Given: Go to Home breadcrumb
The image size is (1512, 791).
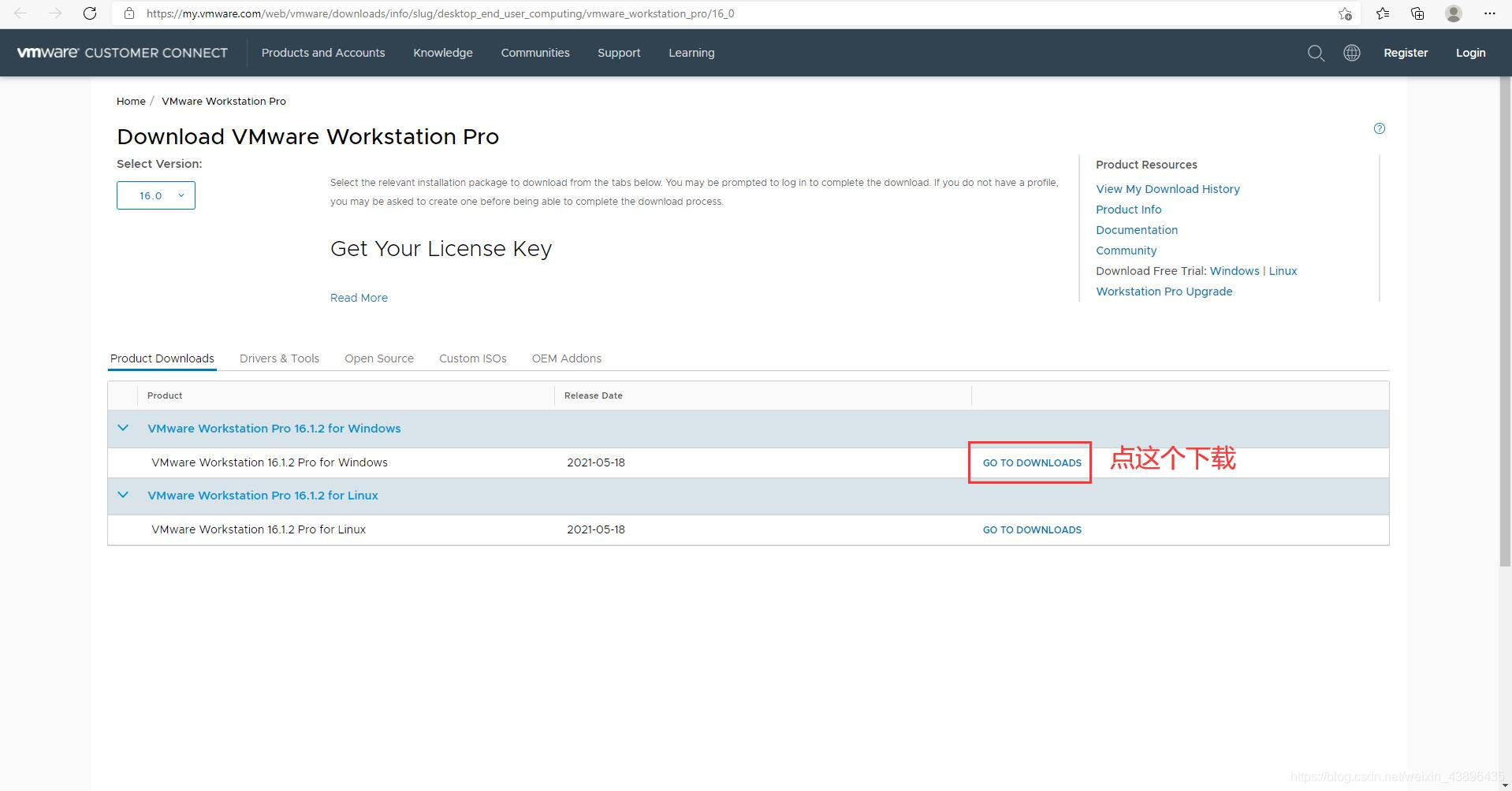Looking at the screenshot, I should 131,101.
